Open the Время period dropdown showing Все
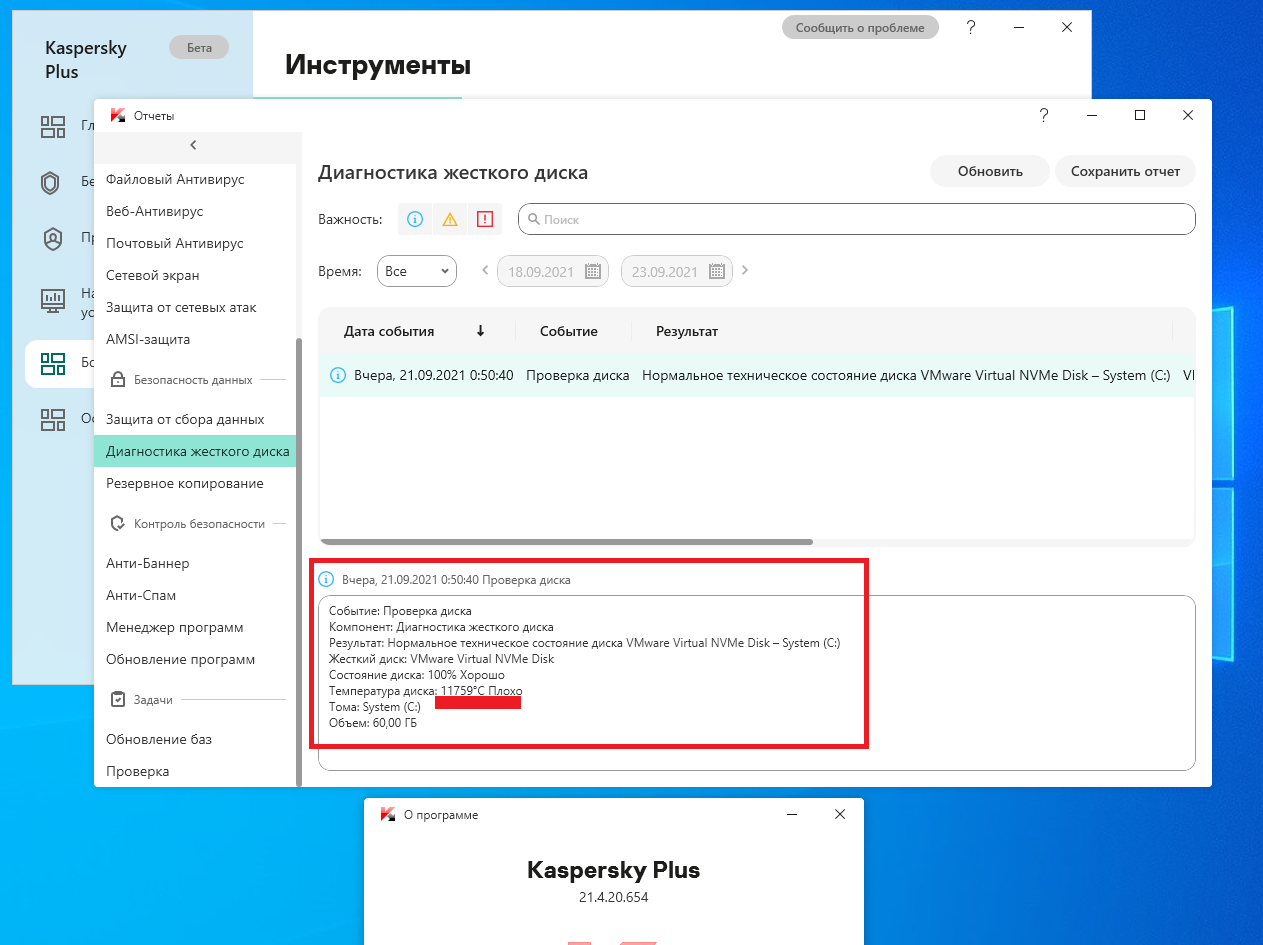 (416, 271)
